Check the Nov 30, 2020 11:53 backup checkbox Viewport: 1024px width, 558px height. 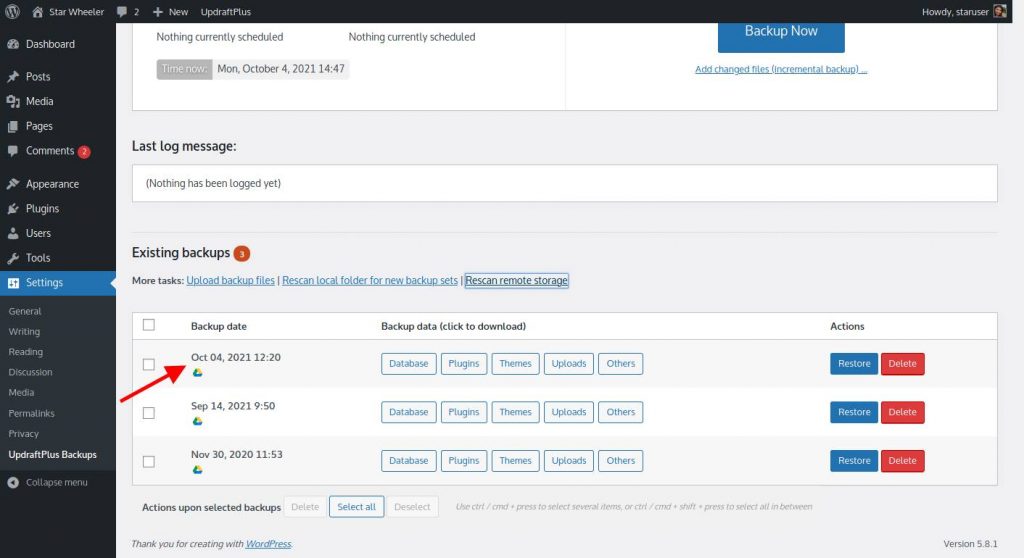[x=149, y=461]
